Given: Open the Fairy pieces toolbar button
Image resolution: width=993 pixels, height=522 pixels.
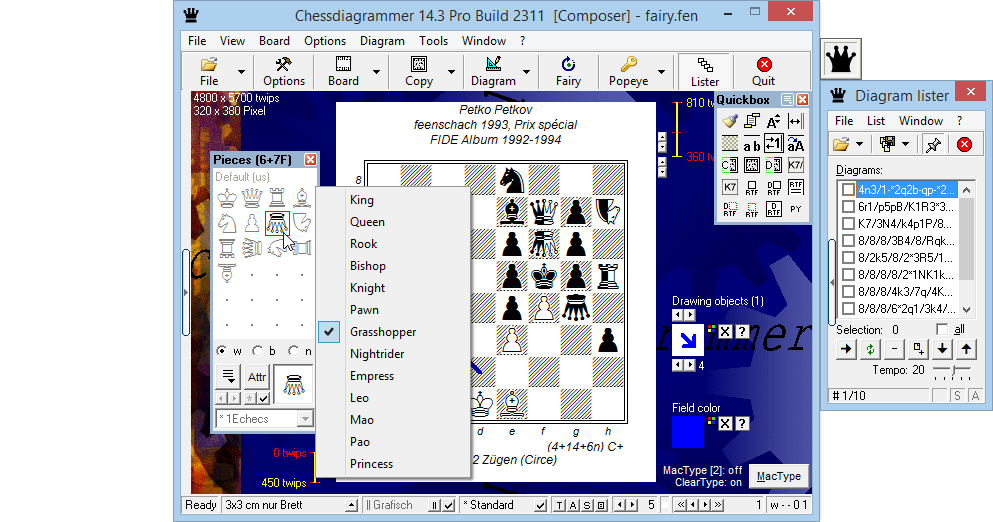Looking at the screenshot, I should [x=568, y=71].
